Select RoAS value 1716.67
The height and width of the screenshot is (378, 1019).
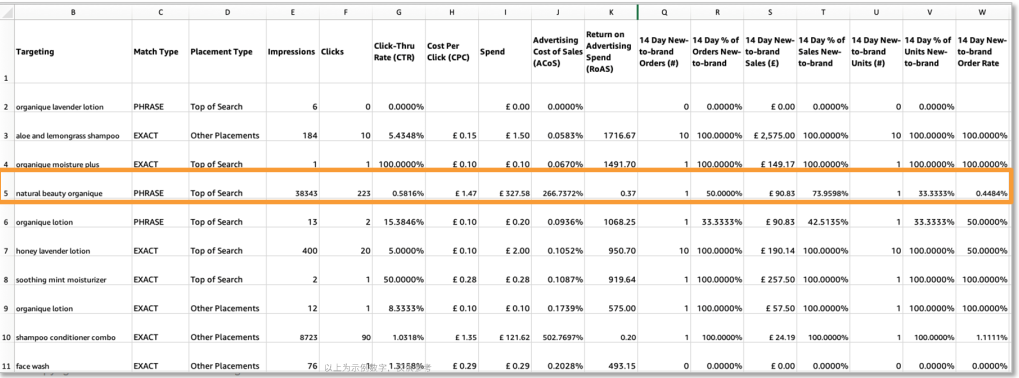[620, 136]
